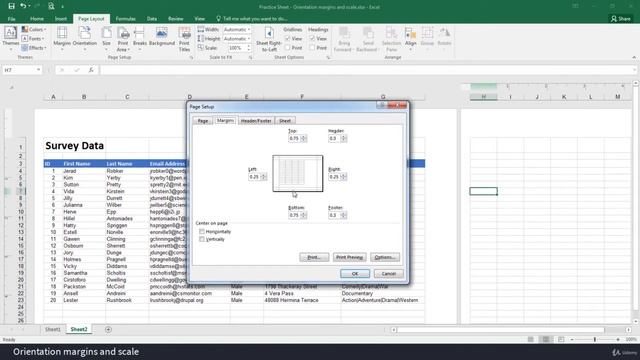This screenshot has height=360, width=640.
Task: Click the Align icon in Arrange group
Action: tap(410, 33)
